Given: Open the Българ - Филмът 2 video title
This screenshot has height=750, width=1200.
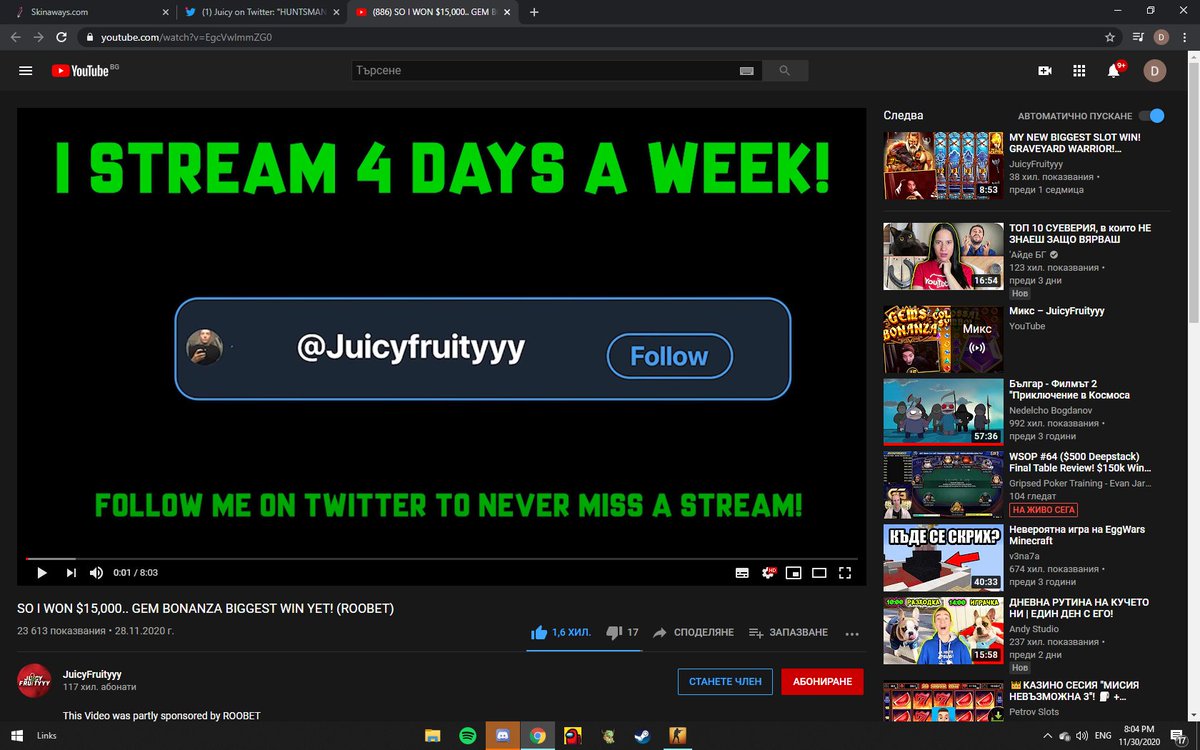Looking at the screenshot, I should 1069,389.
